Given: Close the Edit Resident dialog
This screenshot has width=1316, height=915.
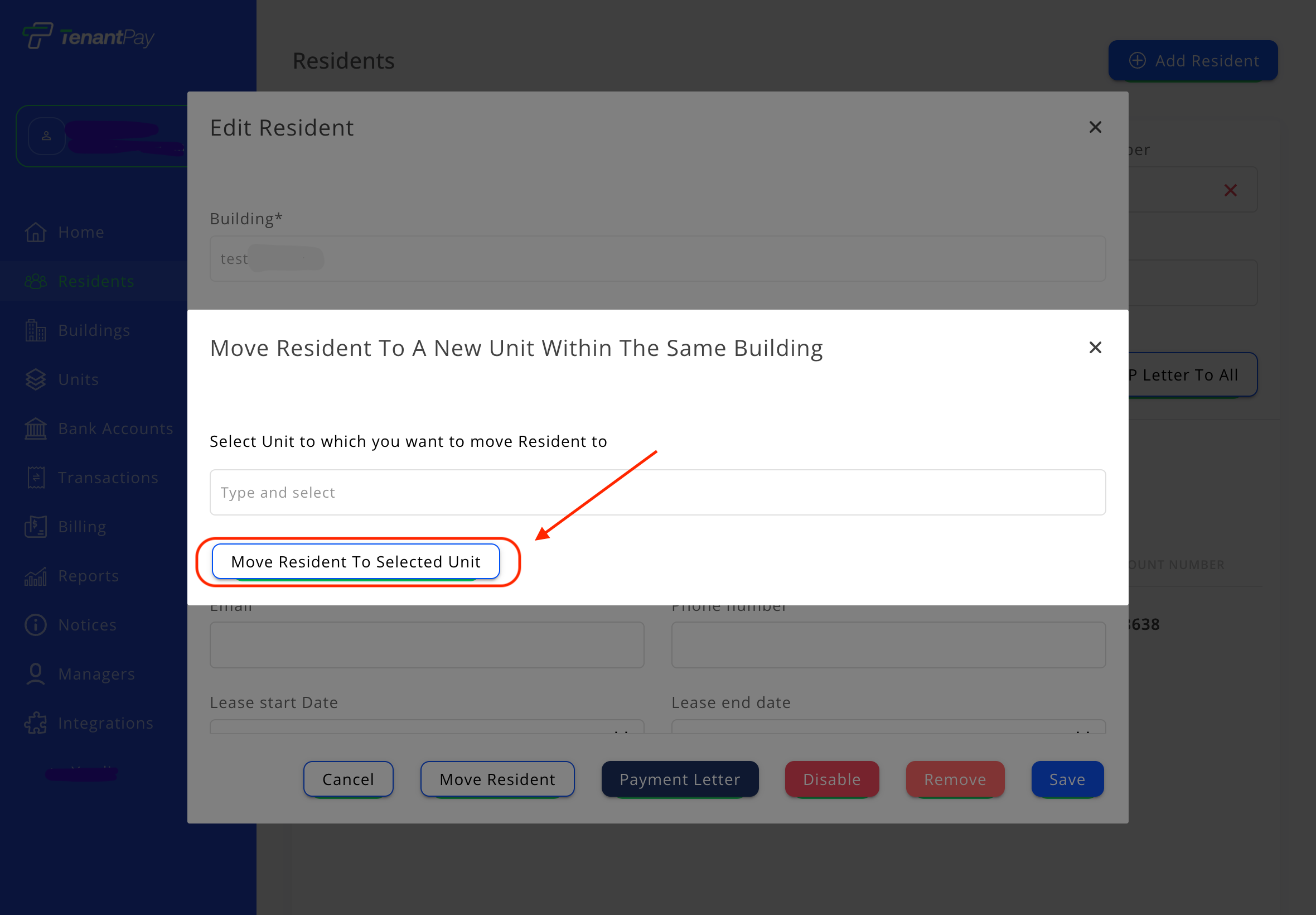Looking at the screenshot, I should (1095, 127).
